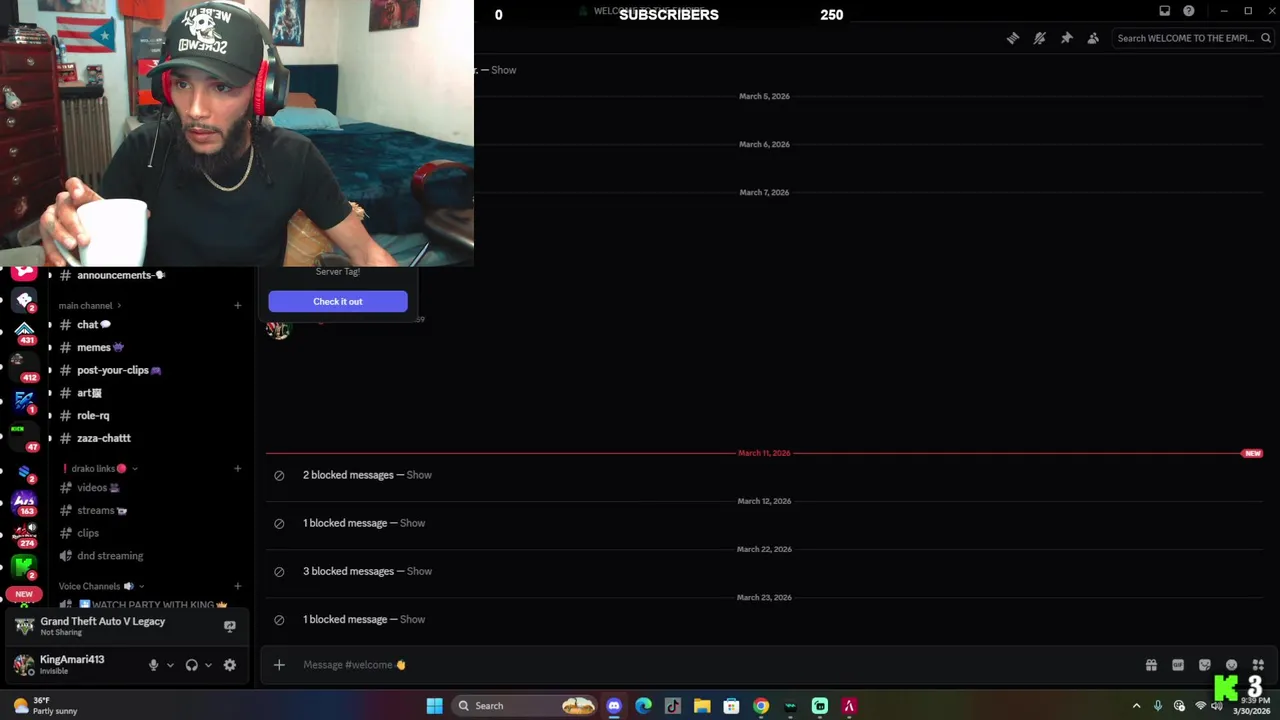The height and width of the screenshot is (720, 1280).
Task: Click the red NEW servers indicator
Action: click(24, 594)
